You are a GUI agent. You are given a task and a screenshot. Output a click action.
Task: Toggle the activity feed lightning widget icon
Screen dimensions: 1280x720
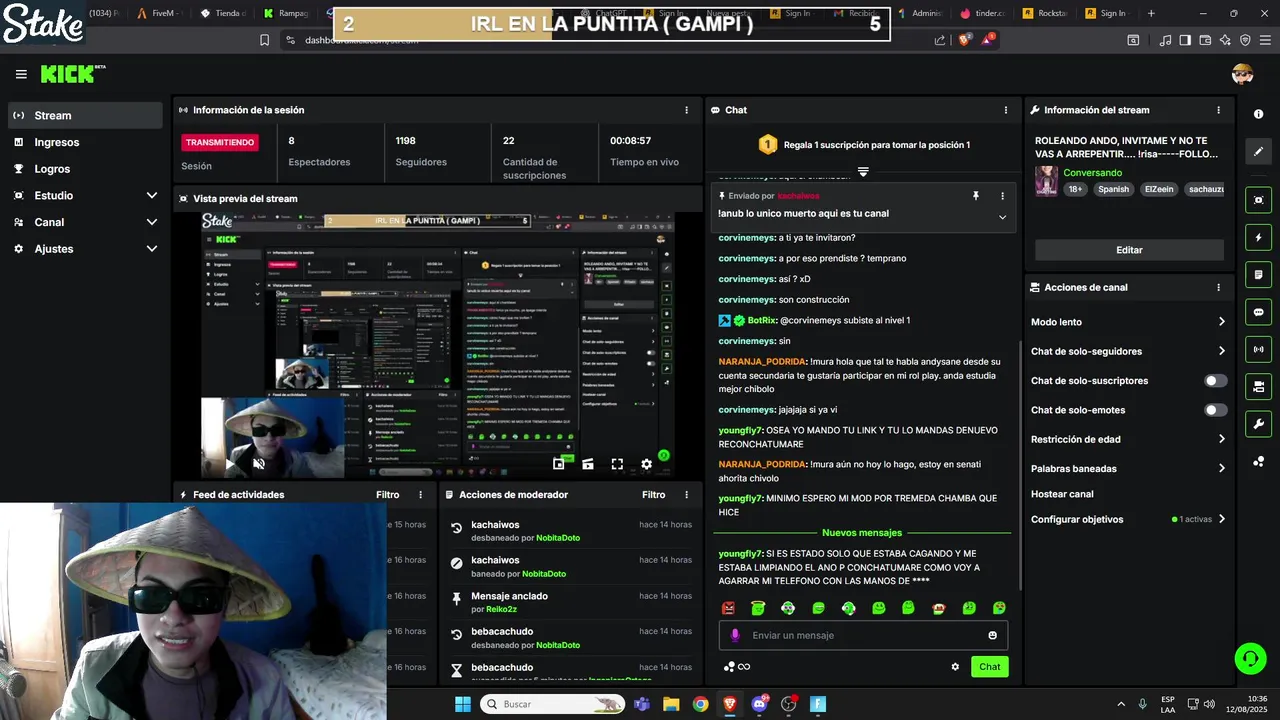1258,238
